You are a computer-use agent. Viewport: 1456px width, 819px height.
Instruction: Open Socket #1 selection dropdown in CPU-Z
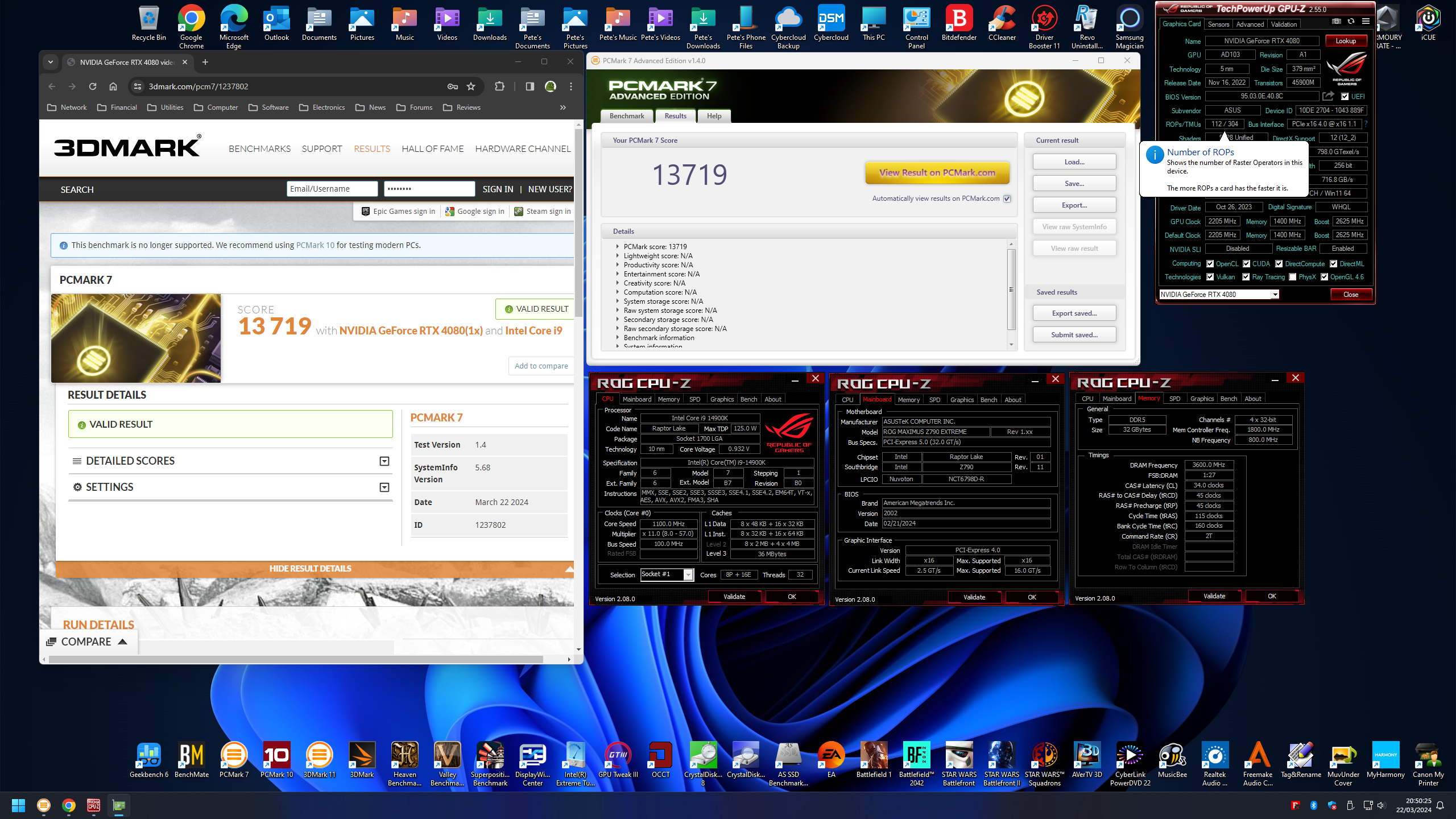(688, 575)
